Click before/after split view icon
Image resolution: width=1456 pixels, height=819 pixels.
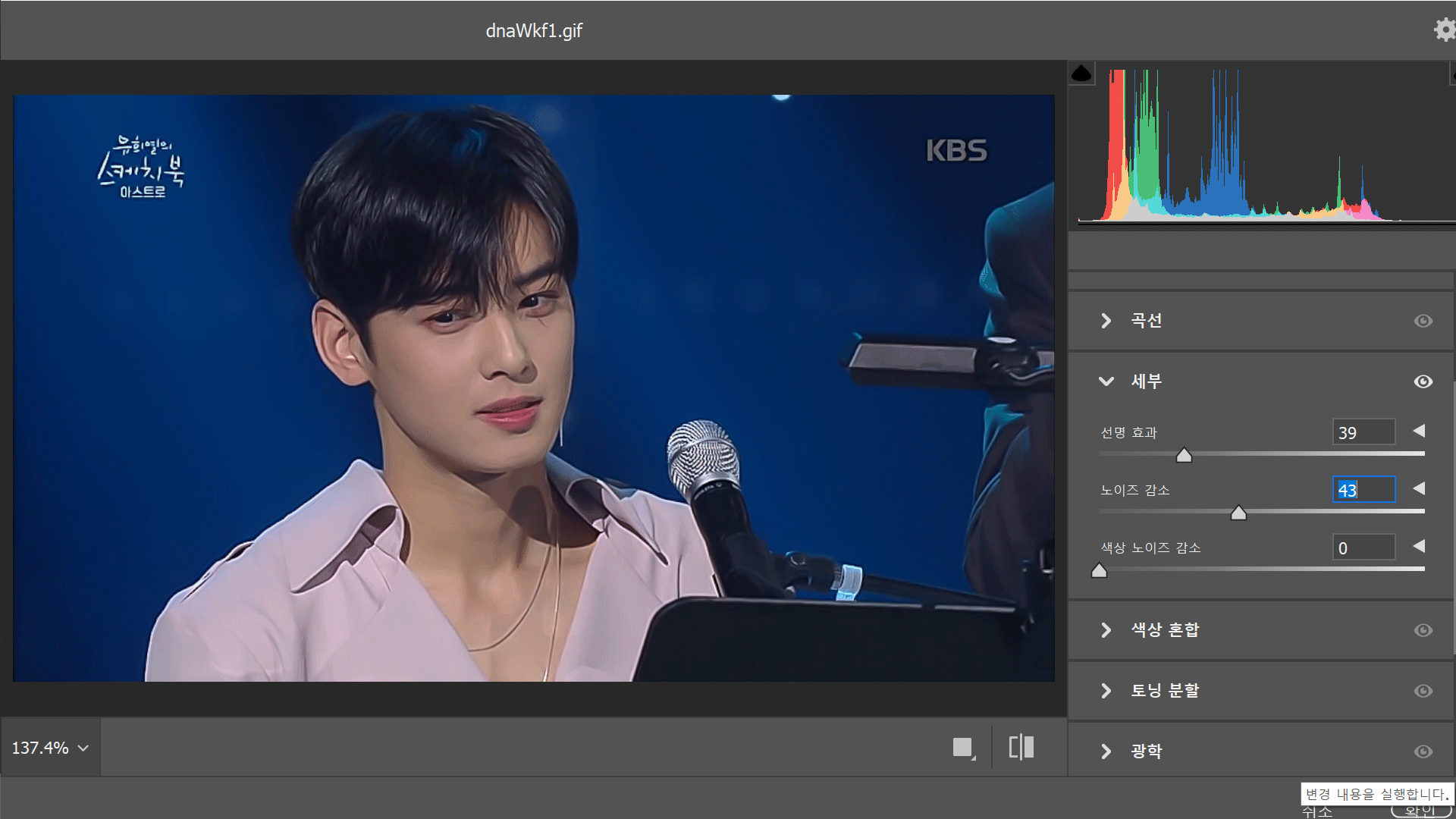click(1021, 747)
